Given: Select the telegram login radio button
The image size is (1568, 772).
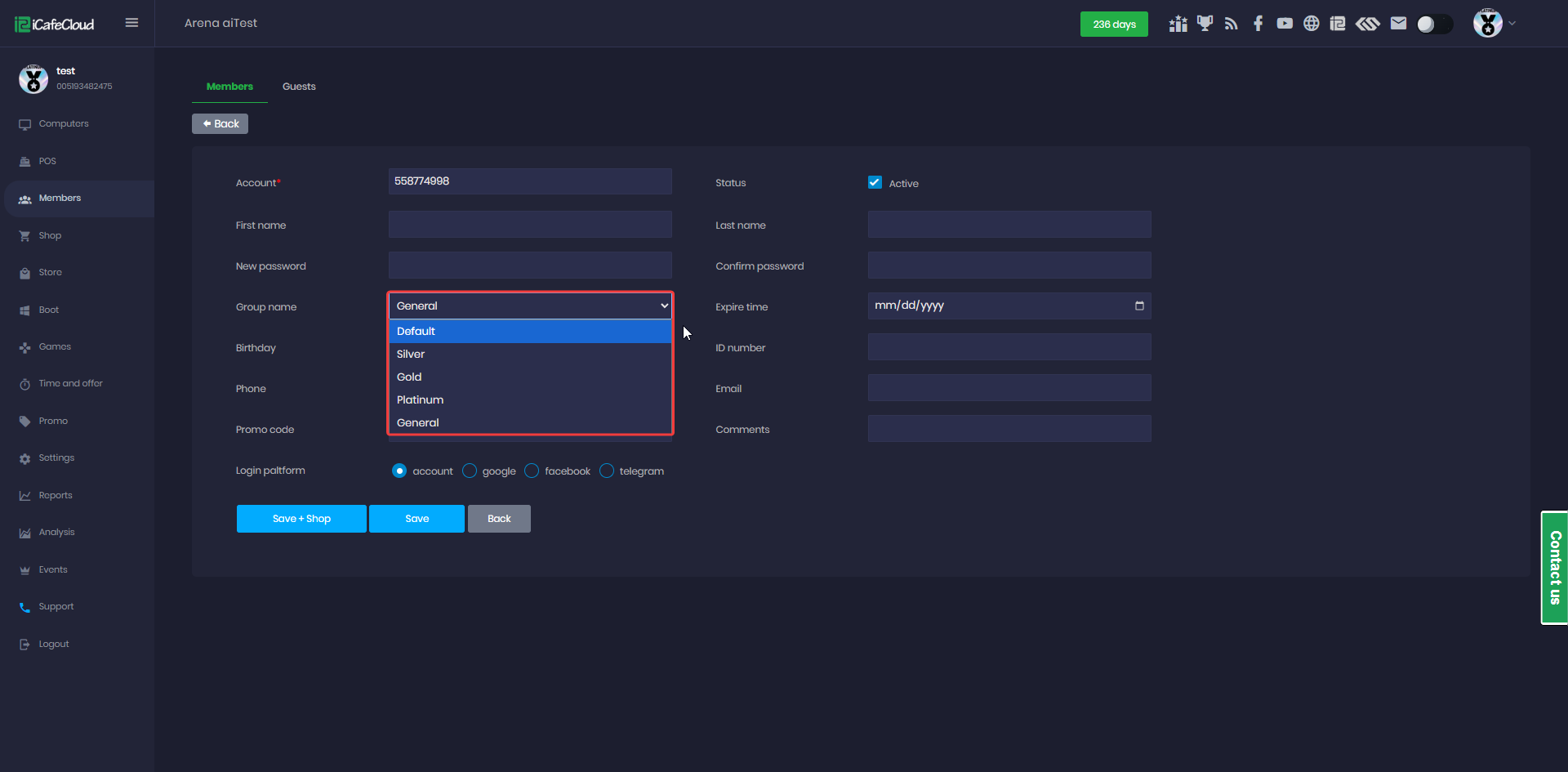Looking at the screenshot, I should pos(607,471).
